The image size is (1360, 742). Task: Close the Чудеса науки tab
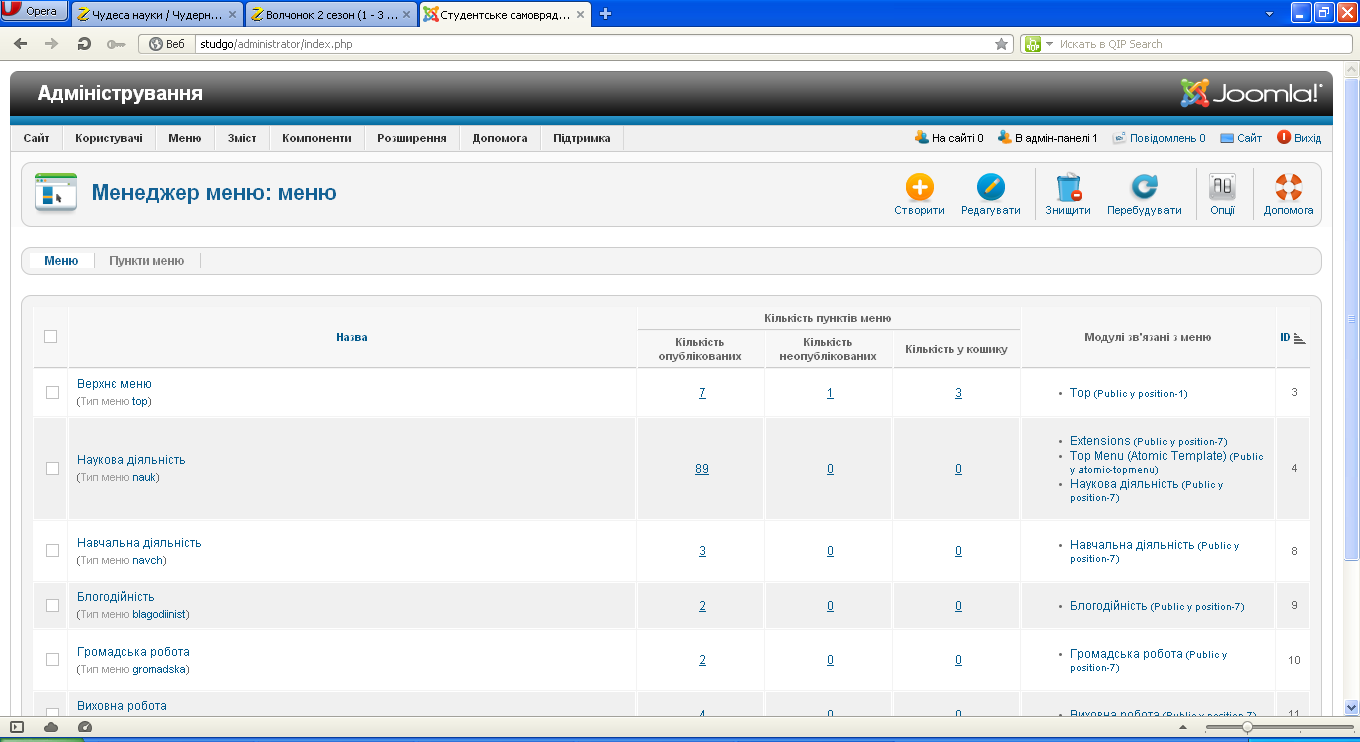coord(233,15)
